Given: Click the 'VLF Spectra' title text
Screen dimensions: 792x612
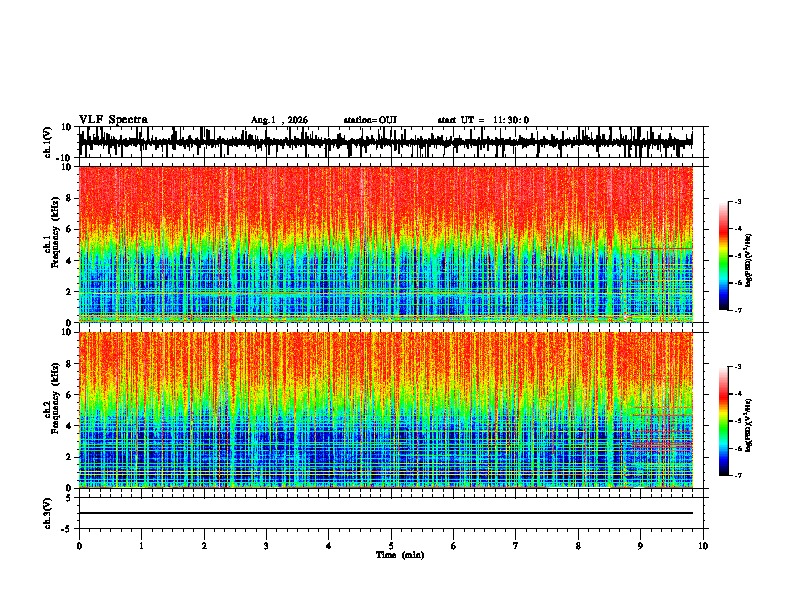Looking at the screenshot, I should click(113, 120).
